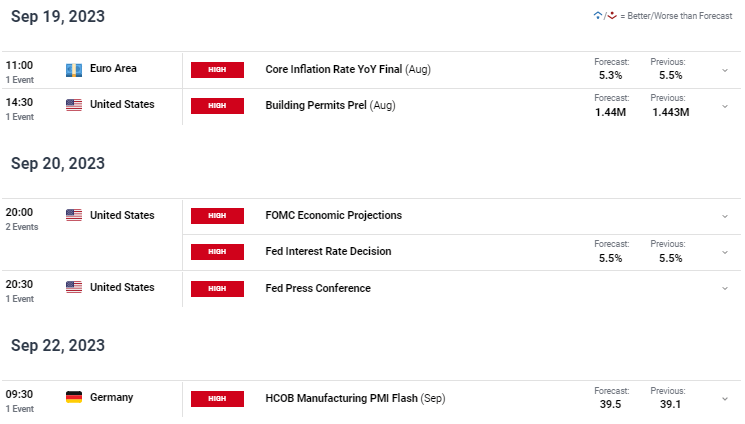This screenshot has width=745, height=424.
Task: Select the Sep 20, 2023 date heading
Action: [58, 164]
